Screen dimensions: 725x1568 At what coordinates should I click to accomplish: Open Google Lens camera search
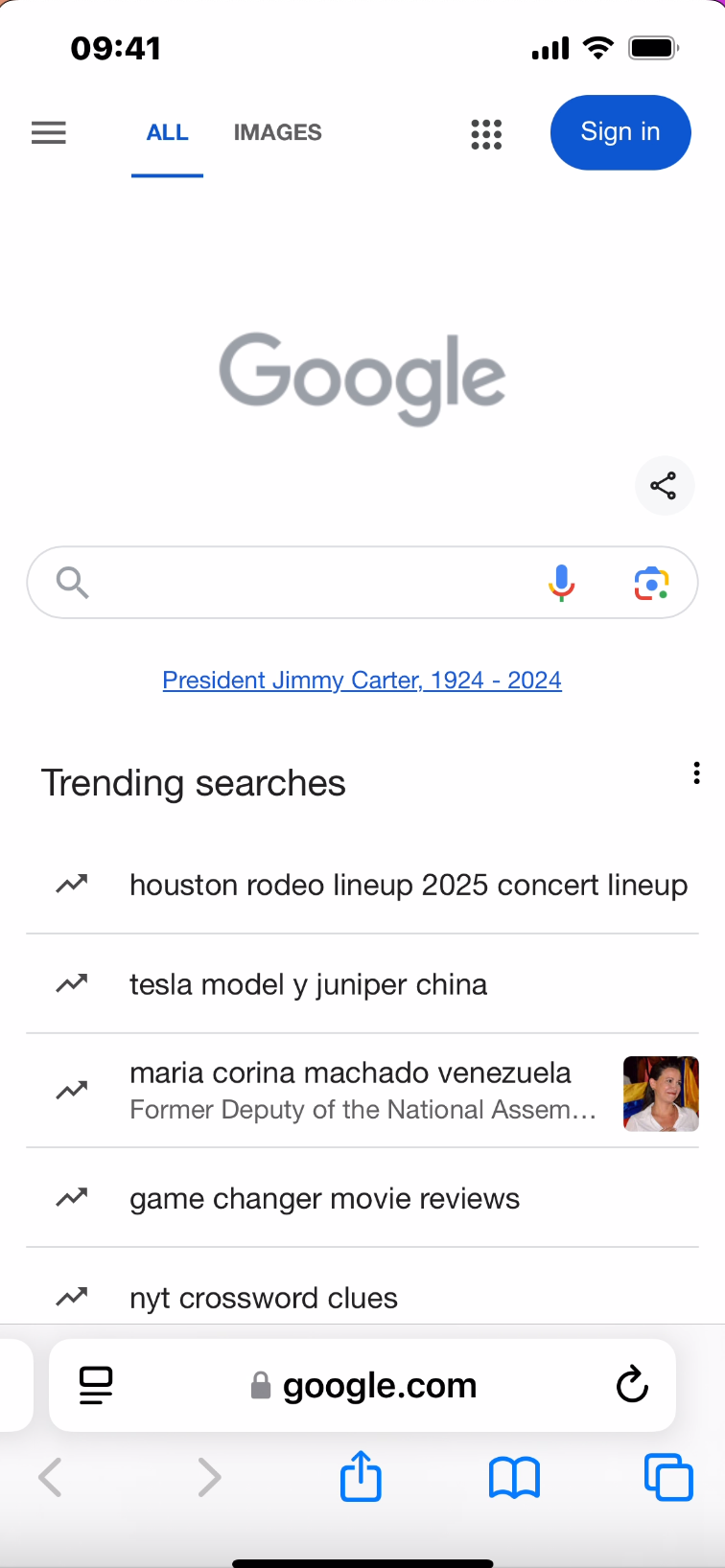tap(651, 583)
